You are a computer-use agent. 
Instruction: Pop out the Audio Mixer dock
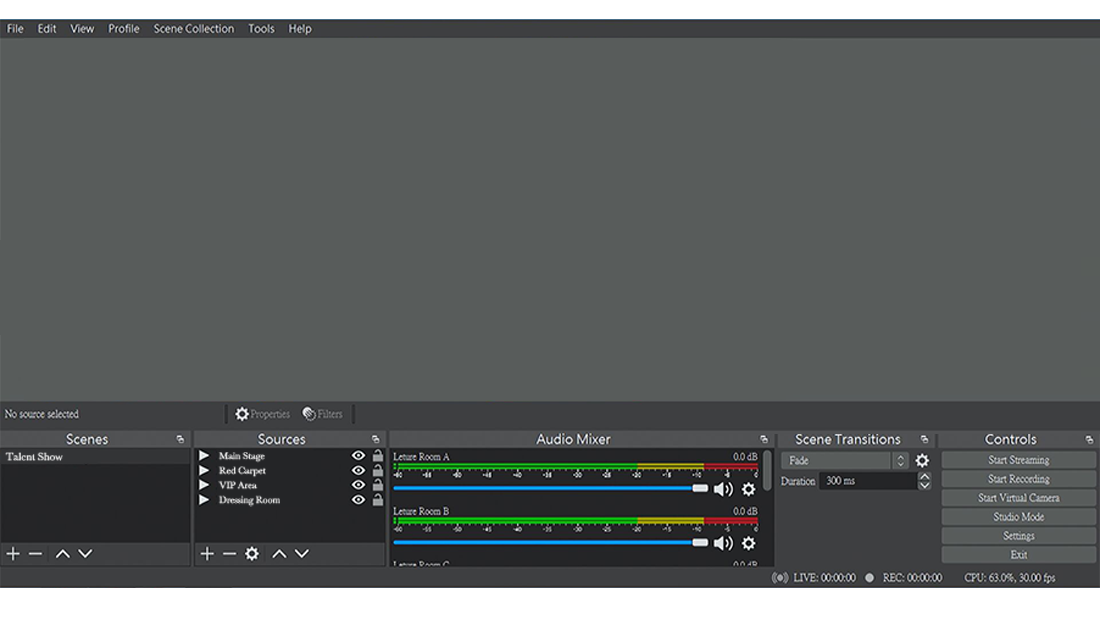tap(764, 440)
